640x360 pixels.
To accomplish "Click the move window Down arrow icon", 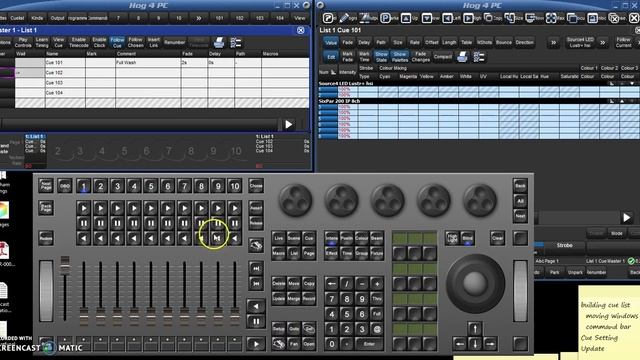I will [427, 18].
